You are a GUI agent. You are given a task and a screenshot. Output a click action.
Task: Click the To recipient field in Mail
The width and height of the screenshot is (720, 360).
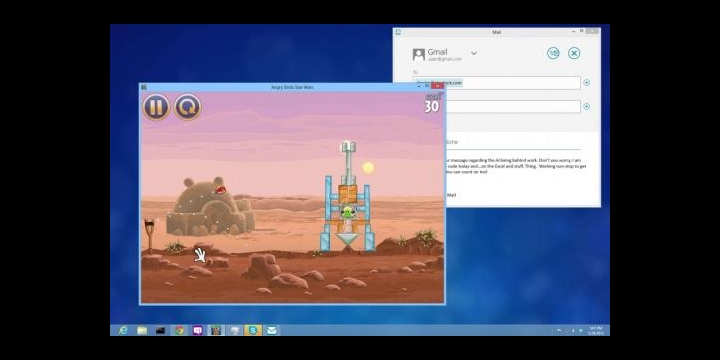[497, 83]
